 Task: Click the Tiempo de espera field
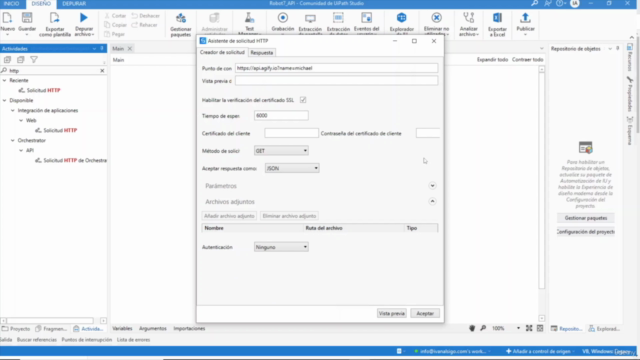tap(281, 116)
